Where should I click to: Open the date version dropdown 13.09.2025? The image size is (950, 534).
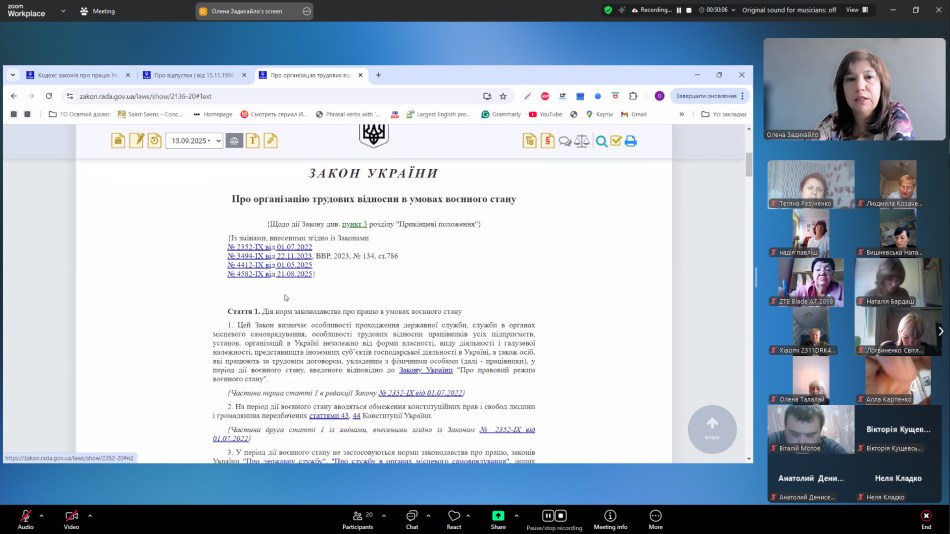pos(194,141)
